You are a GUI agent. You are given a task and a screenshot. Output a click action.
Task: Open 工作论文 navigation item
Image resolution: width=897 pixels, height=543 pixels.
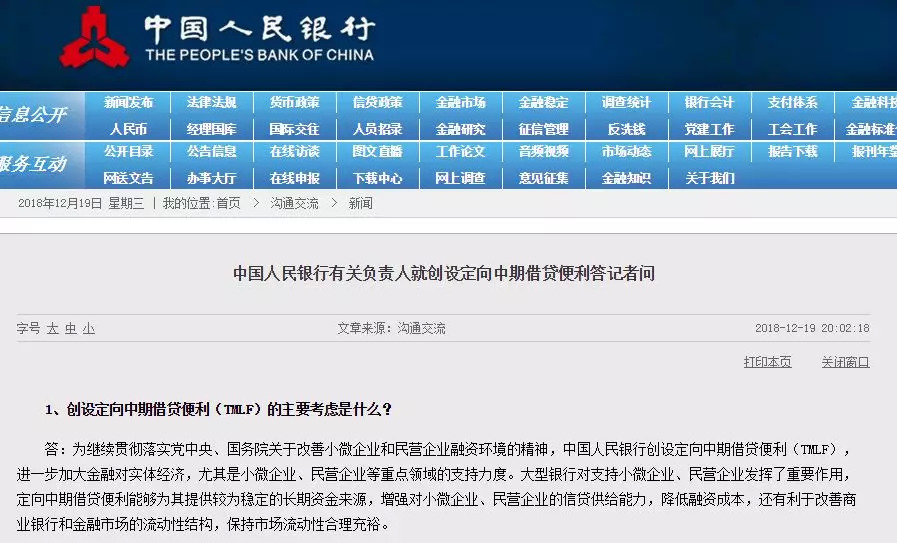[461, 152]
